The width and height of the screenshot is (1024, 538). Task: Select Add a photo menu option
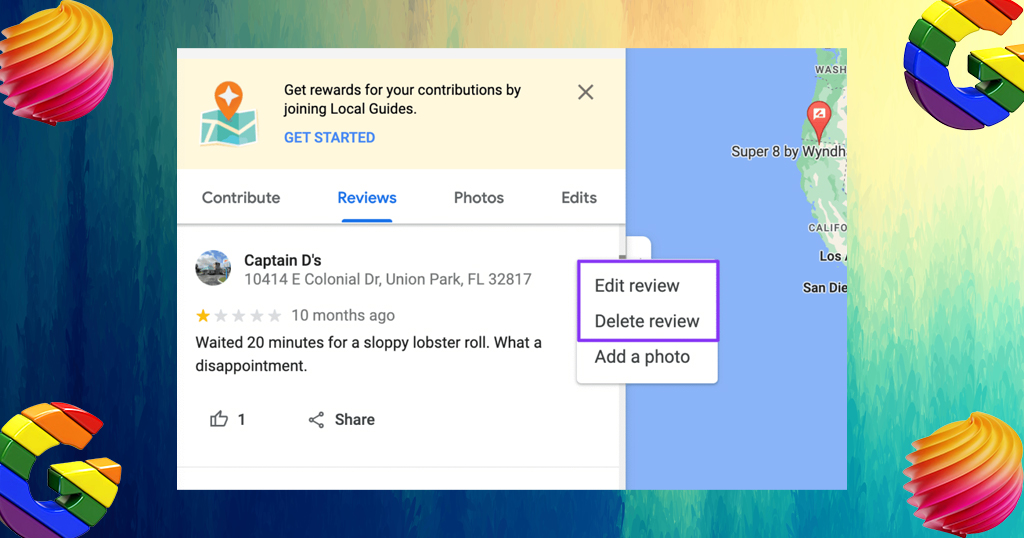pos(642,357)
